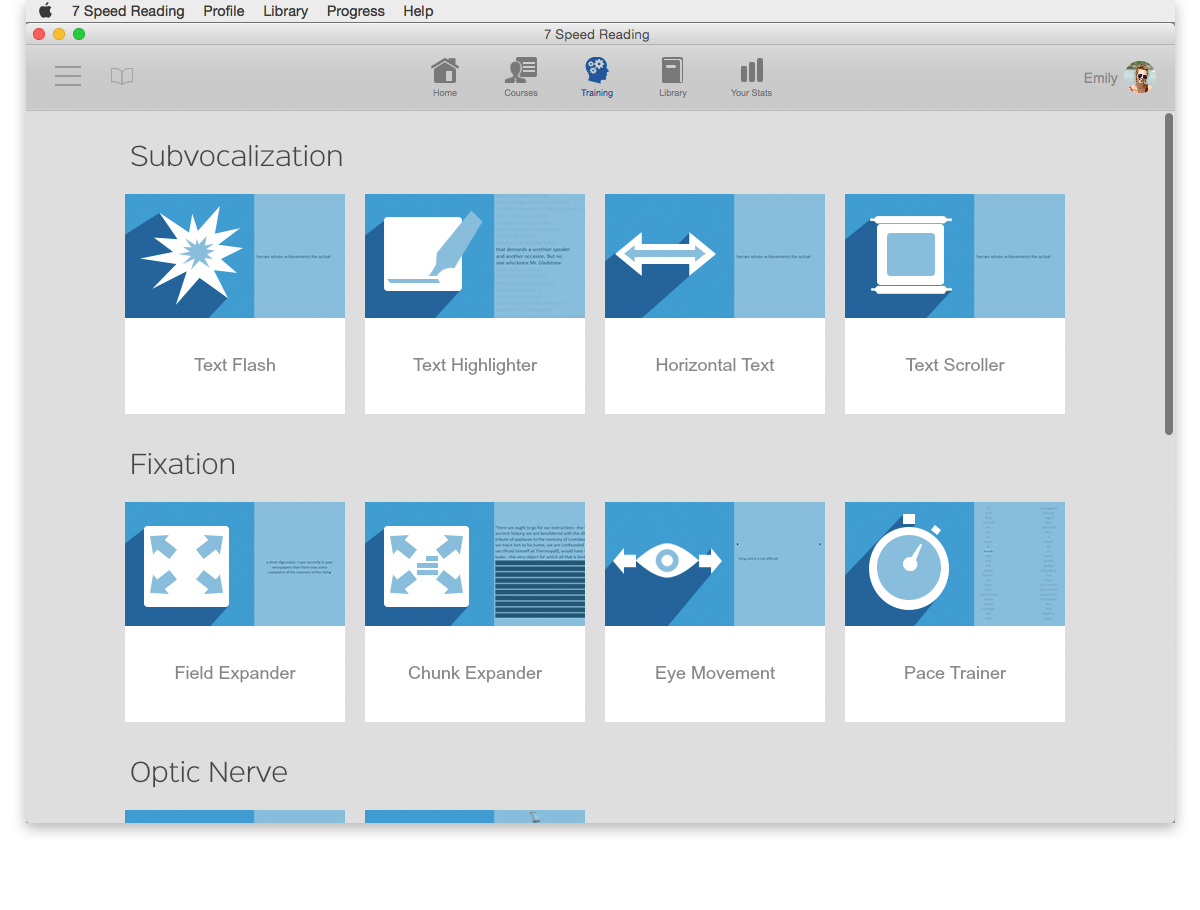The height and width of the screenshot is (910, 1200).
Task: Click the Subvocalization section heading
Action: pyautogui.click(x=236, y=156)
